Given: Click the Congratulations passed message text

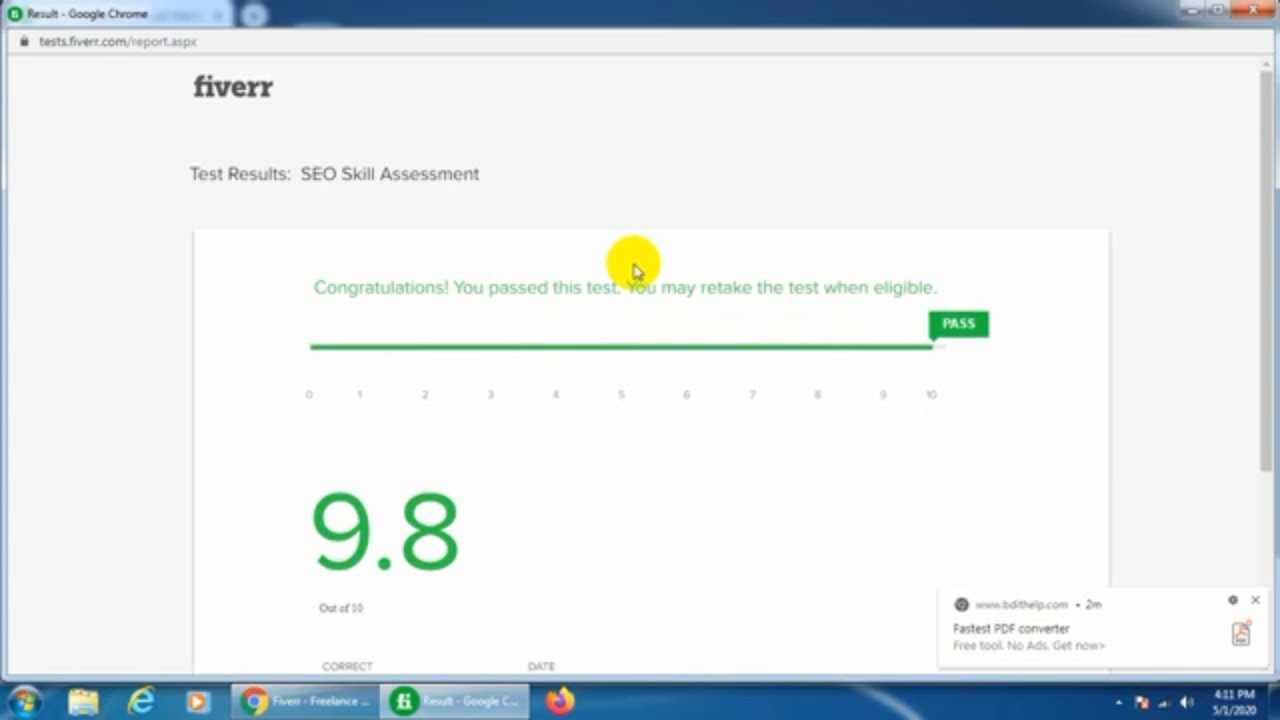Looking at the screenshot, I should (x=625, y=288).
